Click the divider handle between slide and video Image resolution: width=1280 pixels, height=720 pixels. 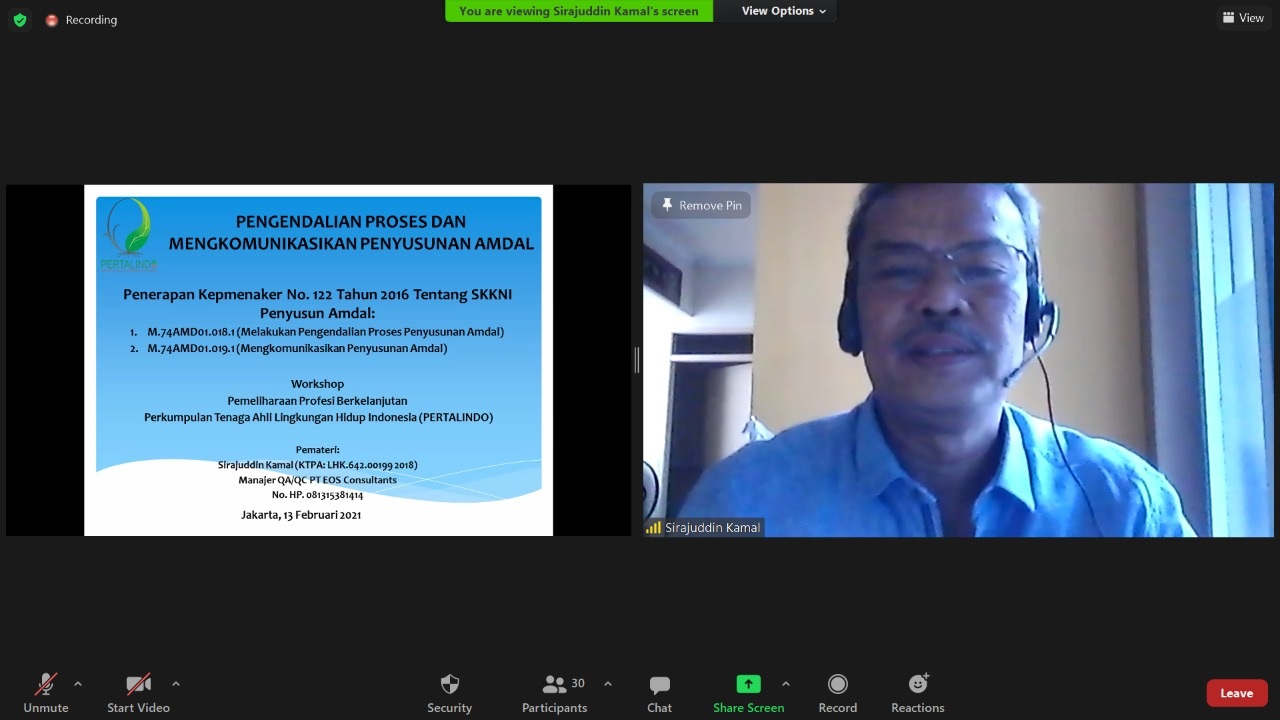pyautogui.click(x=637, y=360)
